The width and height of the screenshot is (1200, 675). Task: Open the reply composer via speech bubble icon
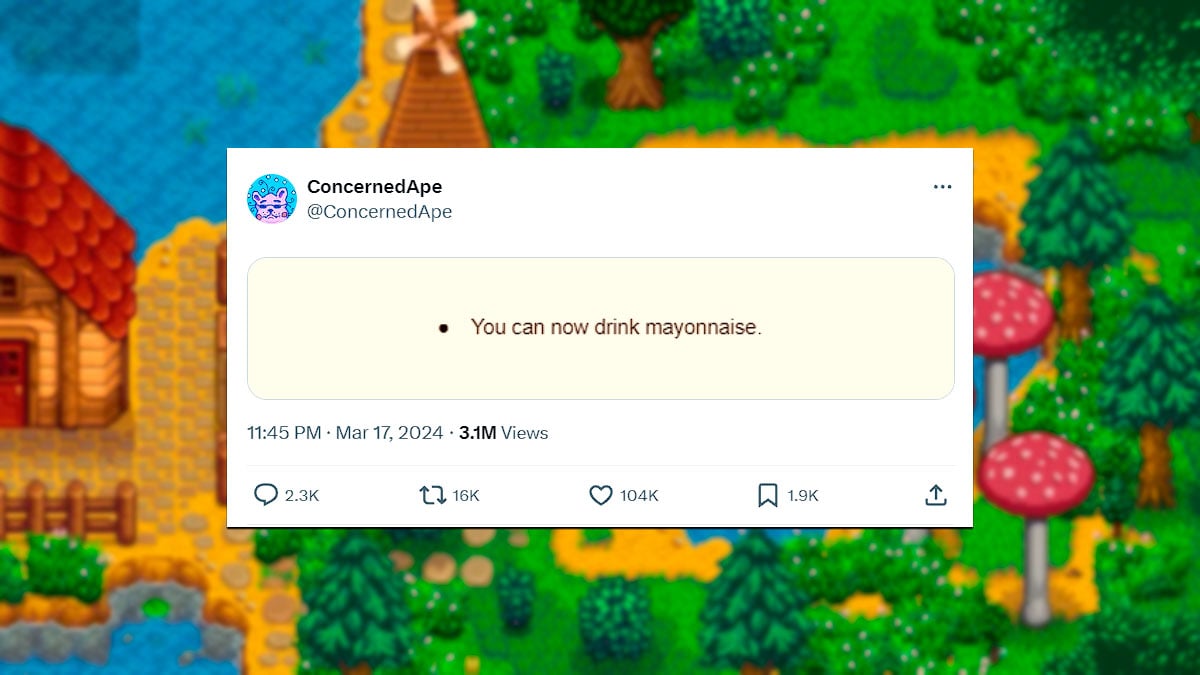(266, 494)
